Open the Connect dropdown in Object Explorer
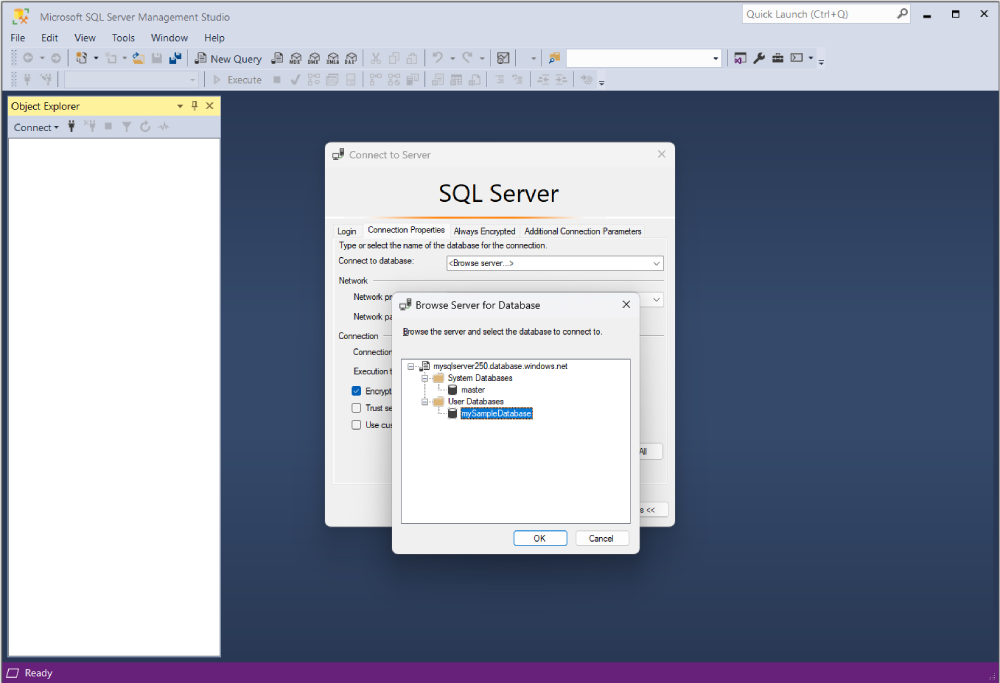 [36, 128]
